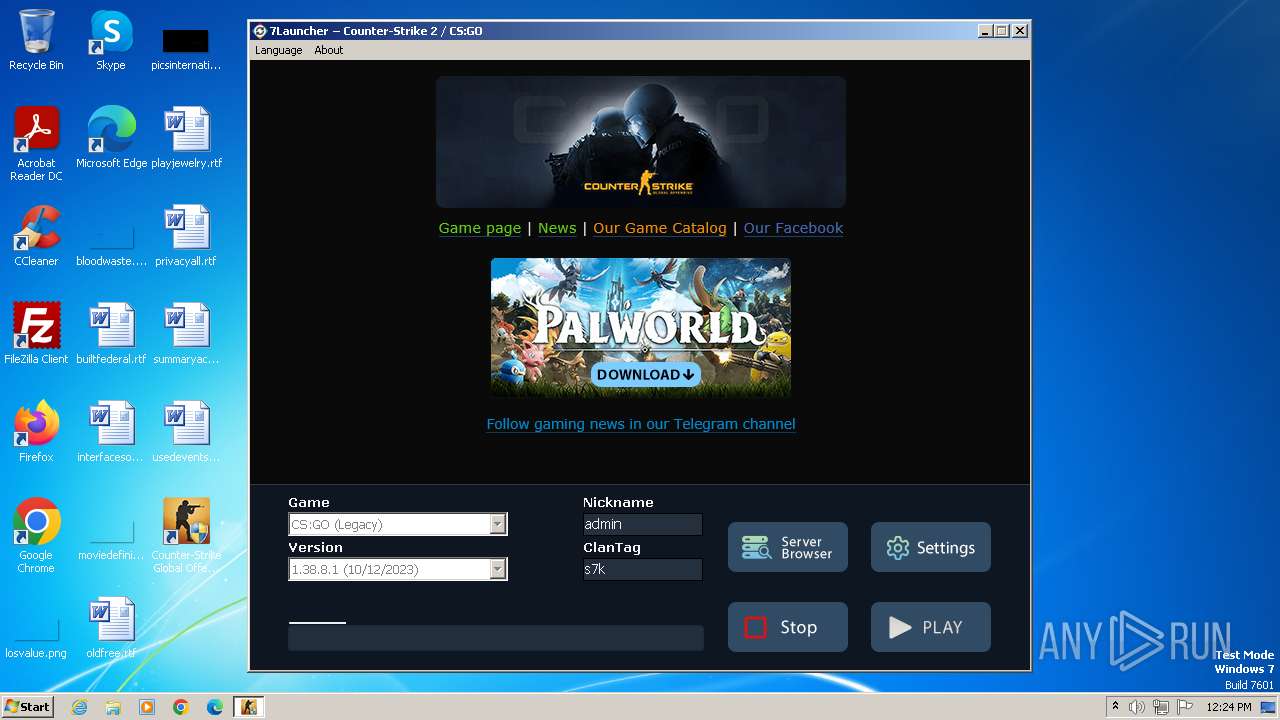
Task: Click the PLAY button
Action: (x=931, y=627)
